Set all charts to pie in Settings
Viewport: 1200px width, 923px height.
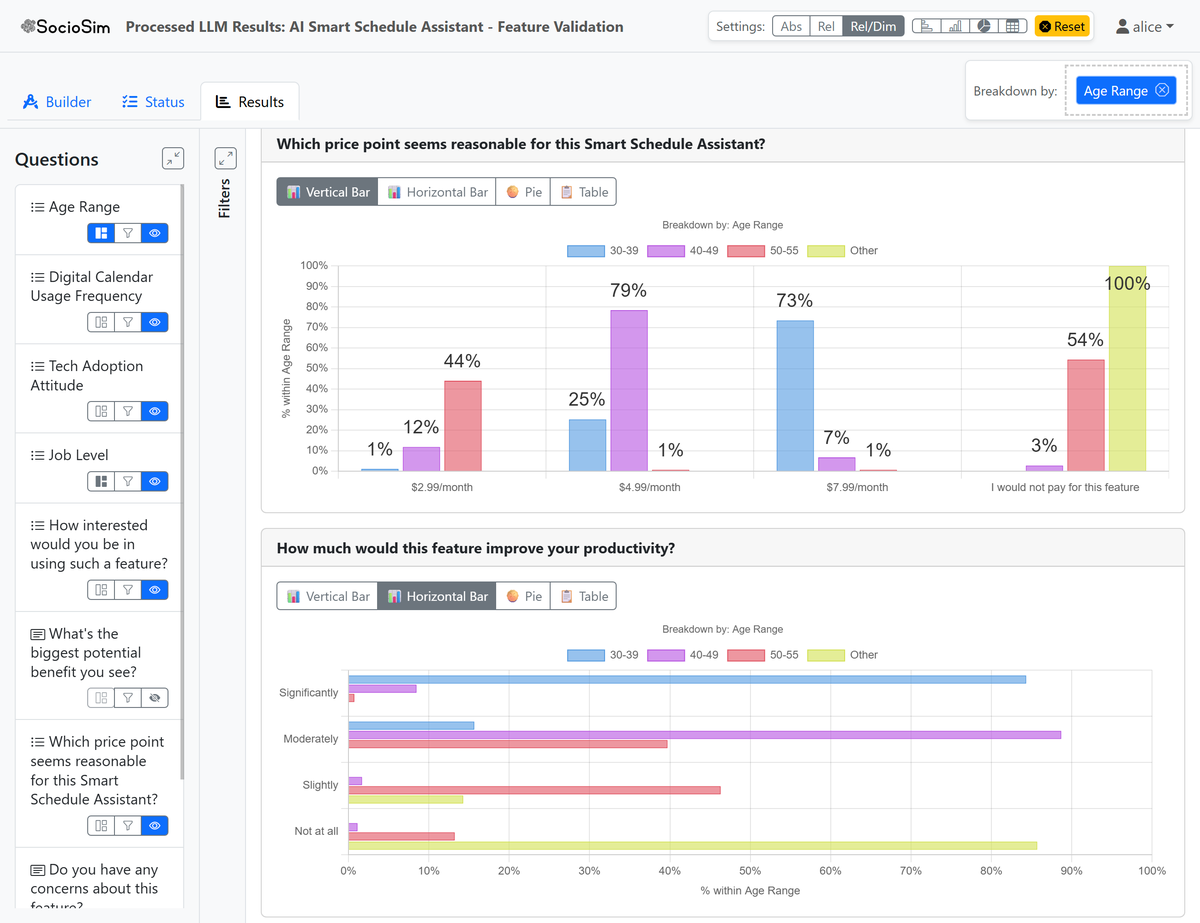(984, 26)
